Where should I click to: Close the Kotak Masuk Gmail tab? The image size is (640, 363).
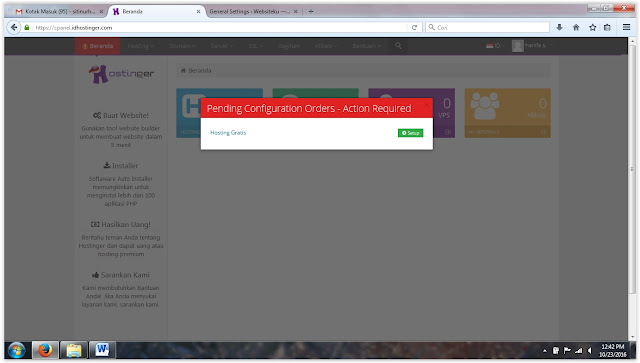101,12
